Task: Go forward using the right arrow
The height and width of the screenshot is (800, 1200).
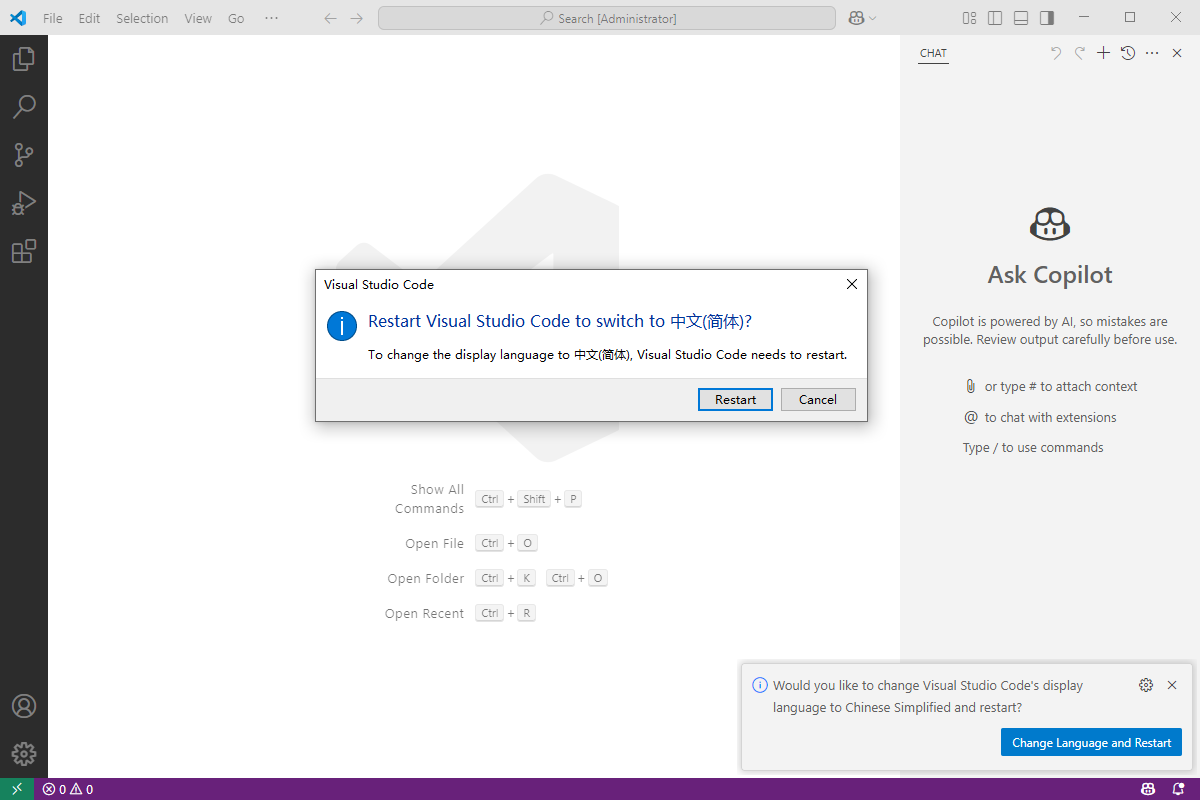Action: [x=357, y=18]
